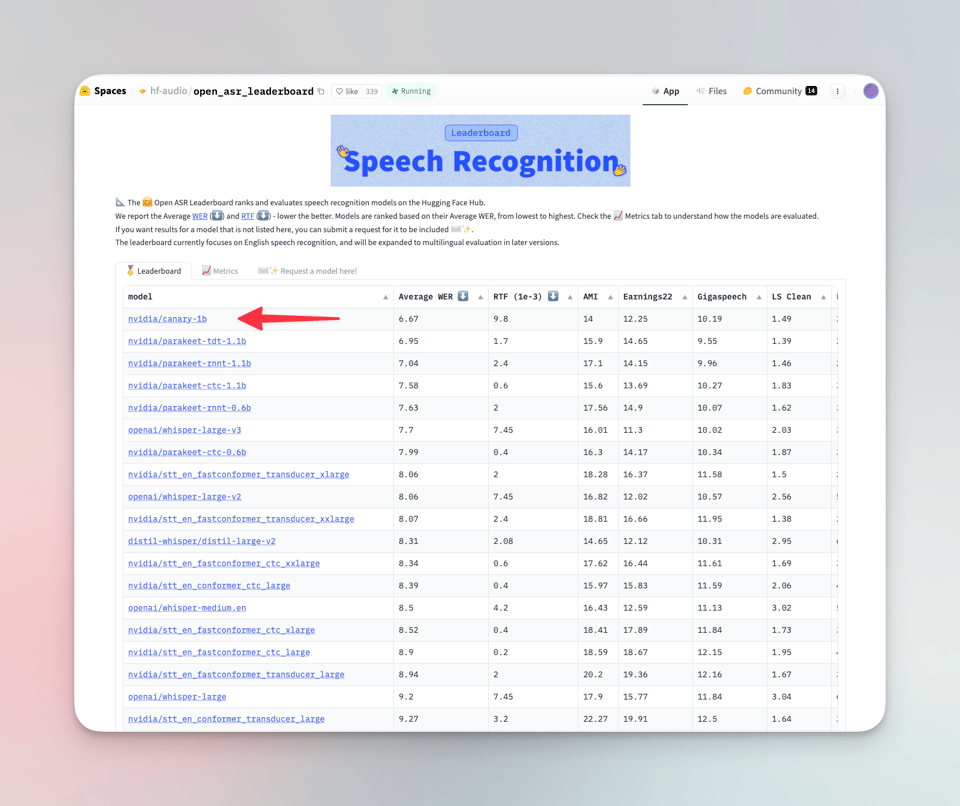This screenshot has height=806, width=960.
Task: Open the Request a model here tab
Action: (307, 271)
